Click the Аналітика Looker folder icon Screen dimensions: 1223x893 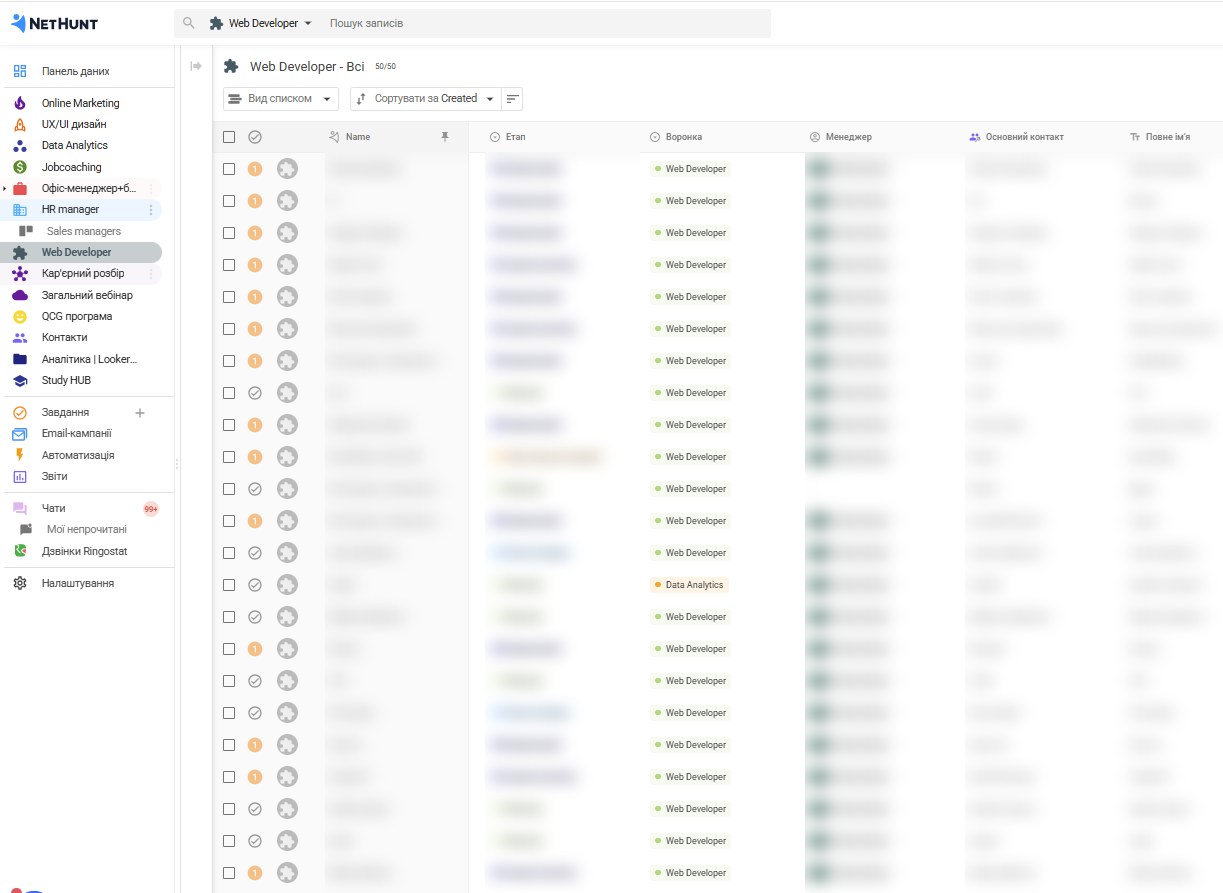pyautogui.click(x=20, y=359)
